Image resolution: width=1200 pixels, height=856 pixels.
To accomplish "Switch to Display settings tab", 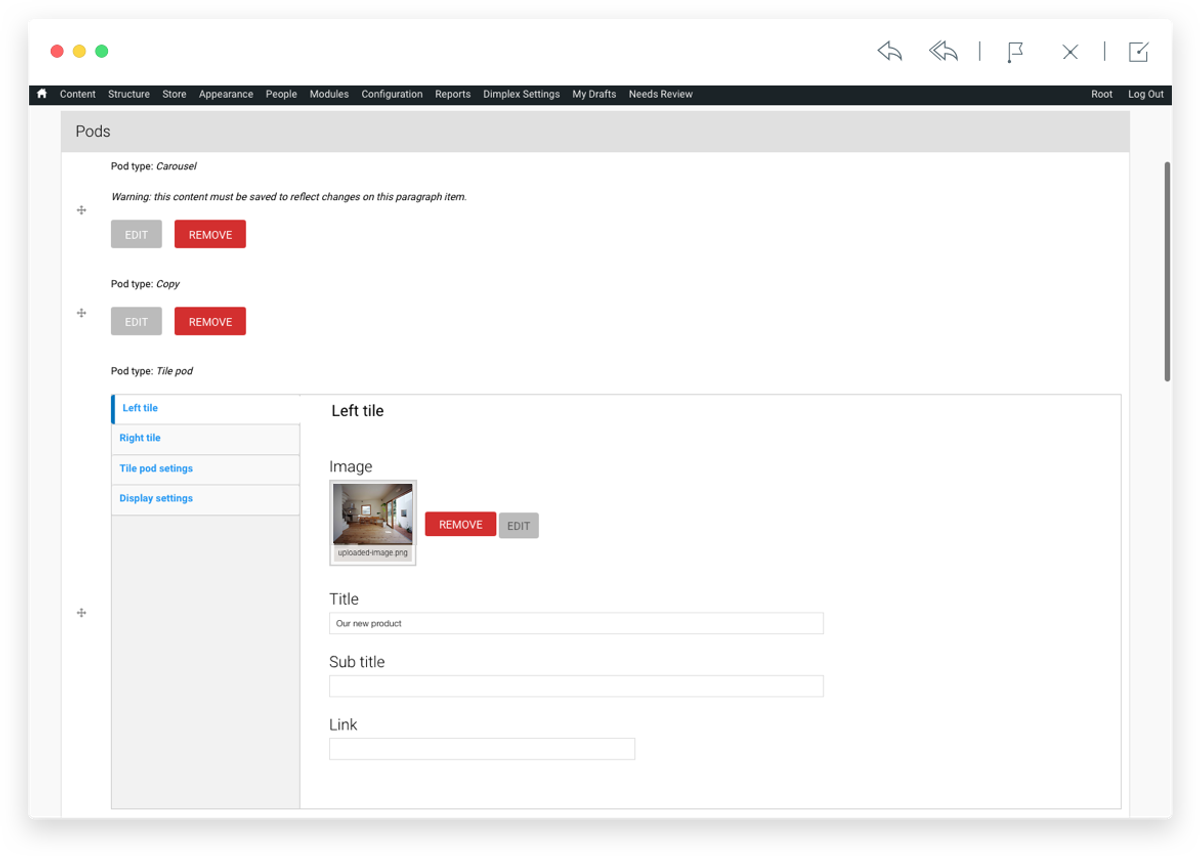I will 206,499.
